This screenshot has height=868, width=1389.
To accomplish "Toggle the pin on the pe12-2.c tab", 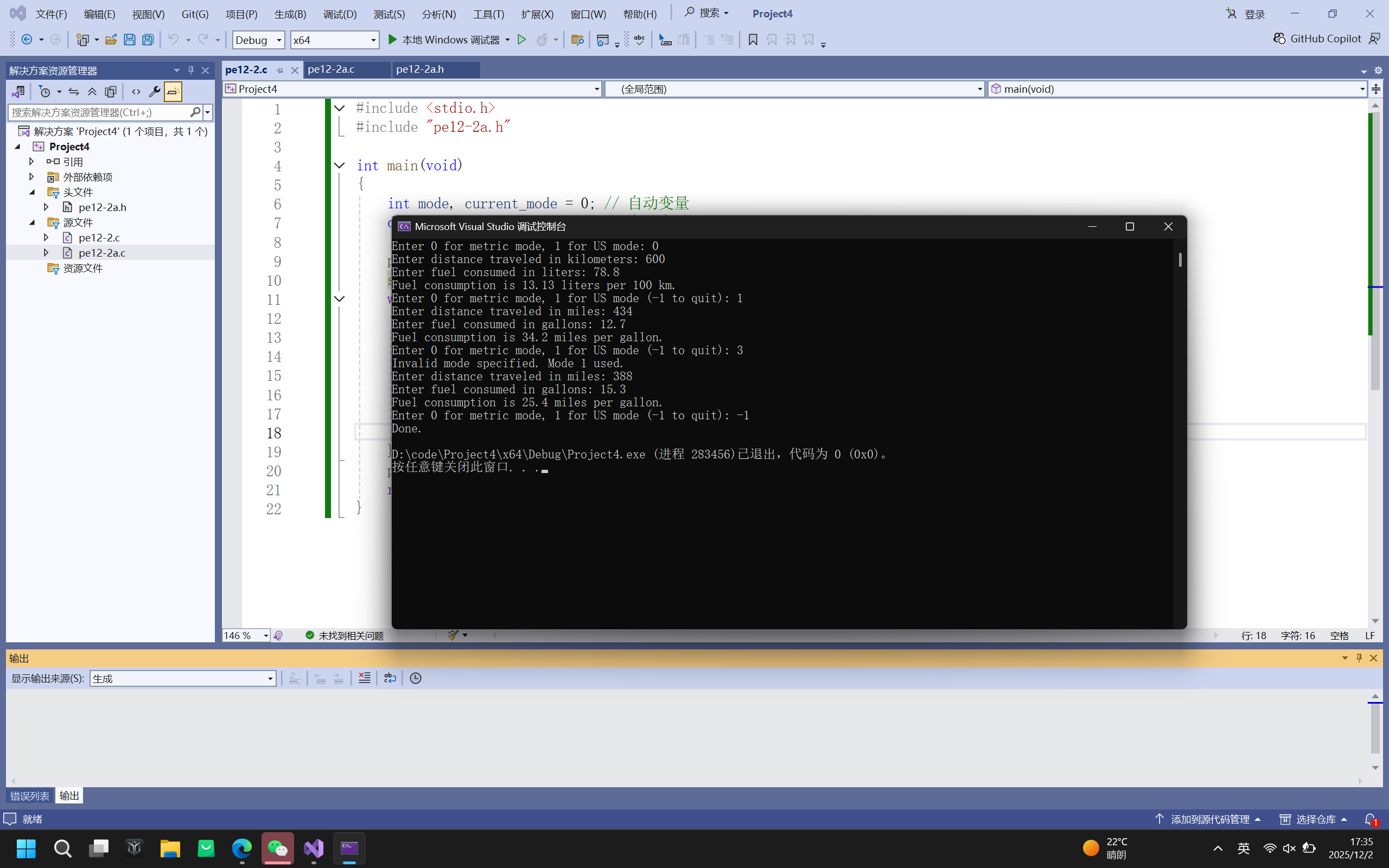I will (x=280, y=70).
